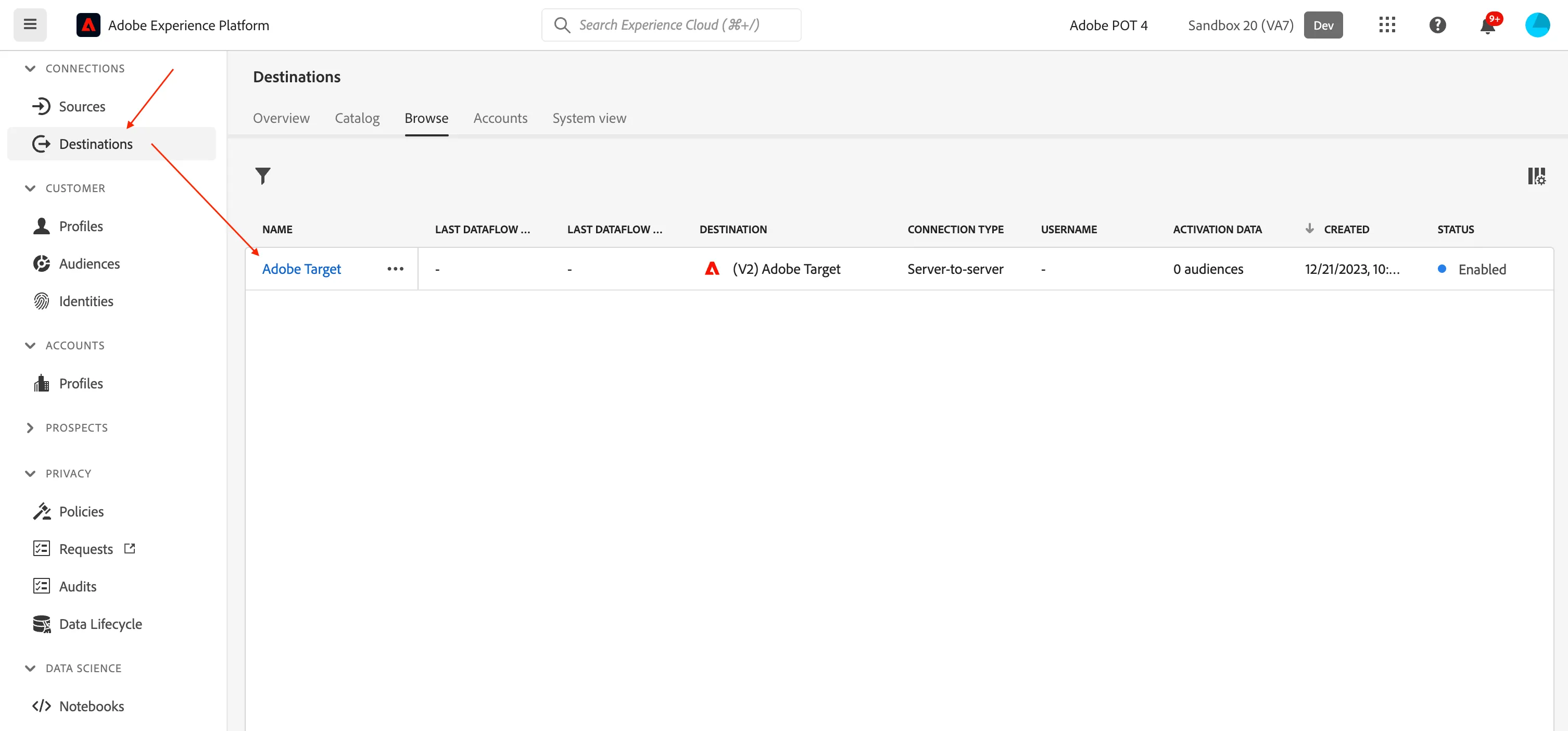Click the Identities fingerprint icon
This screenshot has height=731, width=1568.
coord(42,301)
